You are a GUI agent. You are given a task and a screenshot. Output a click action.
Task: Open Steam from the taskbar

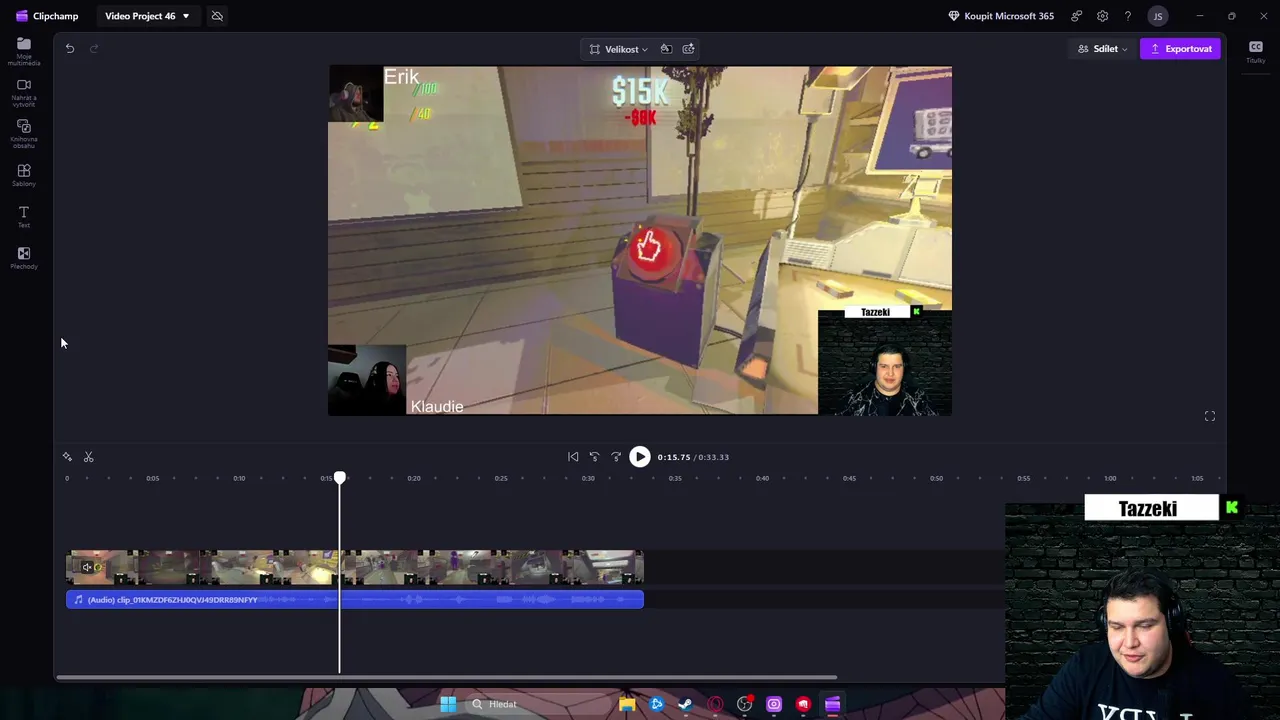coord(685,704)
